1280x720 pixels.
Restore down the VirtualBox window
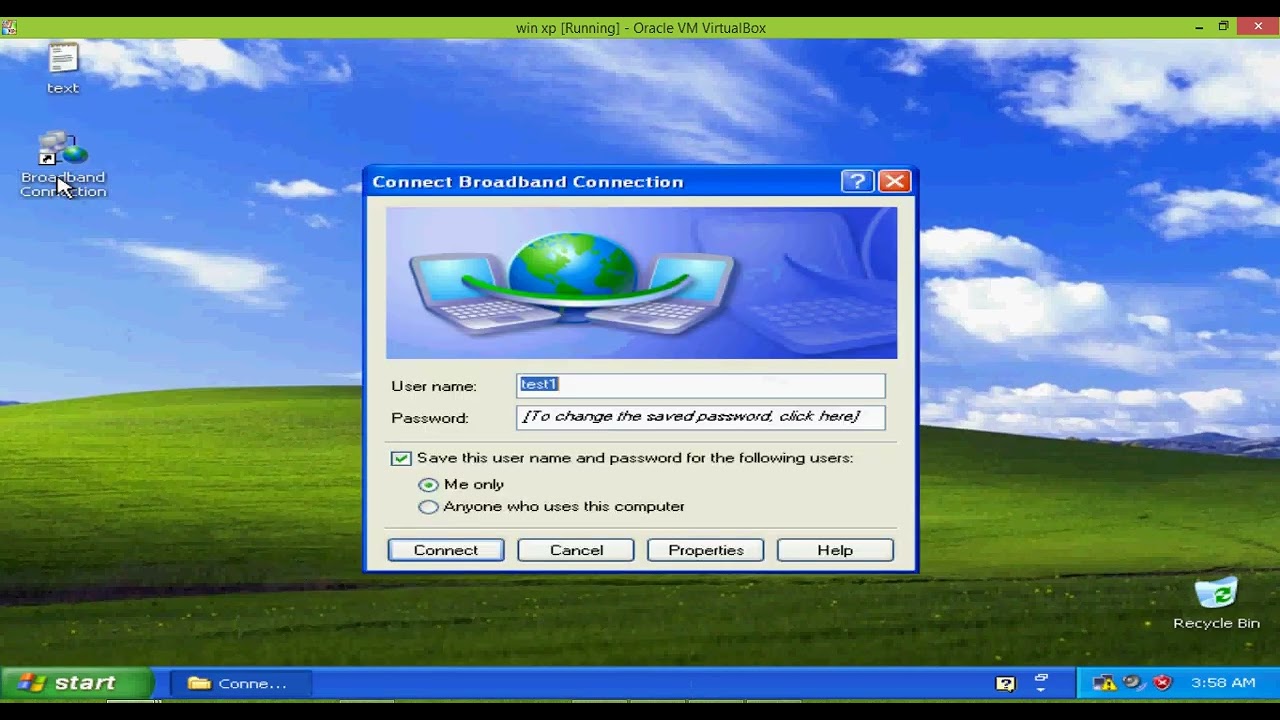point(1223,27)
